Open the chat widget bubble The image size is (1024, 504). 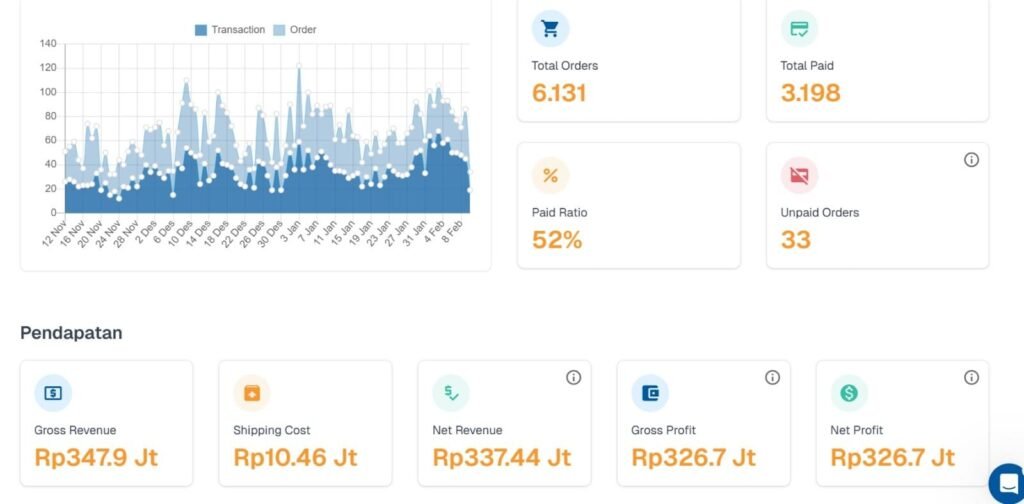coord(1007,483)
